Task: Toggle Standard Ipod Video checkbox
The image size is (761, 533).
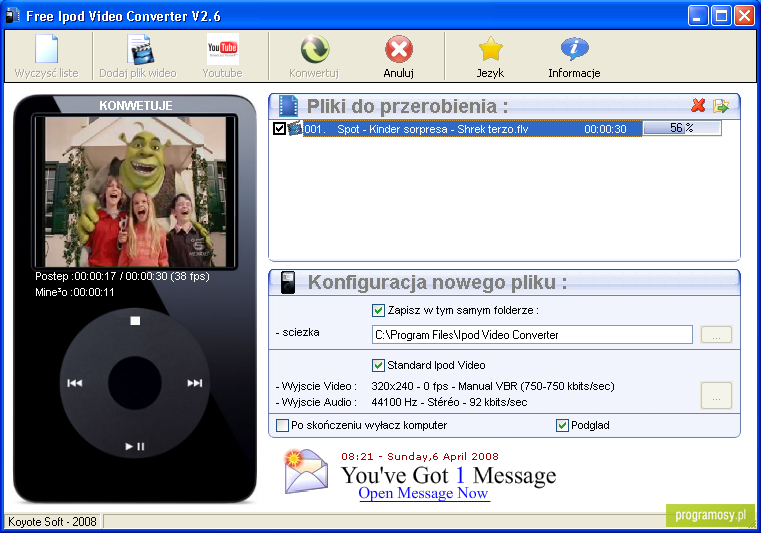Action: click(378, 365)
